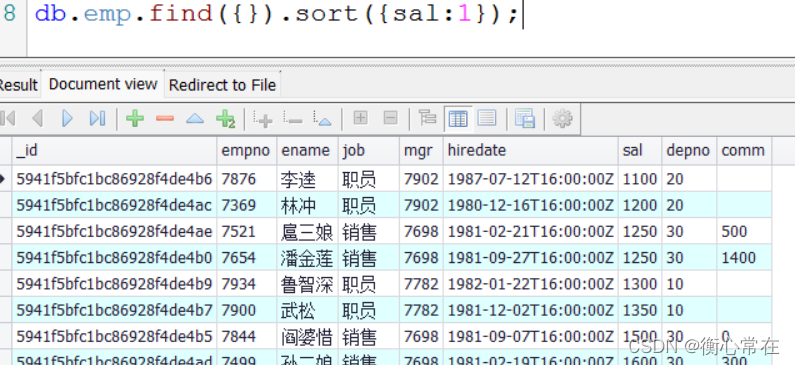Click sal cell 1100
Viewport: 795px width, 365px height.
(640, 179)
